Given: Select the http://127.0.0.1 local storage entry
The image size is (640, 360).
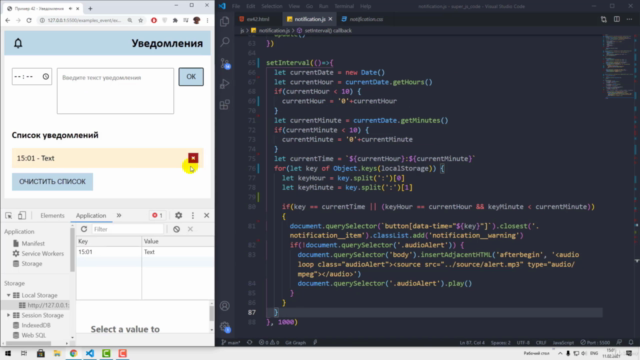Looking at the screenshot, I should click(x=43, y=305).
